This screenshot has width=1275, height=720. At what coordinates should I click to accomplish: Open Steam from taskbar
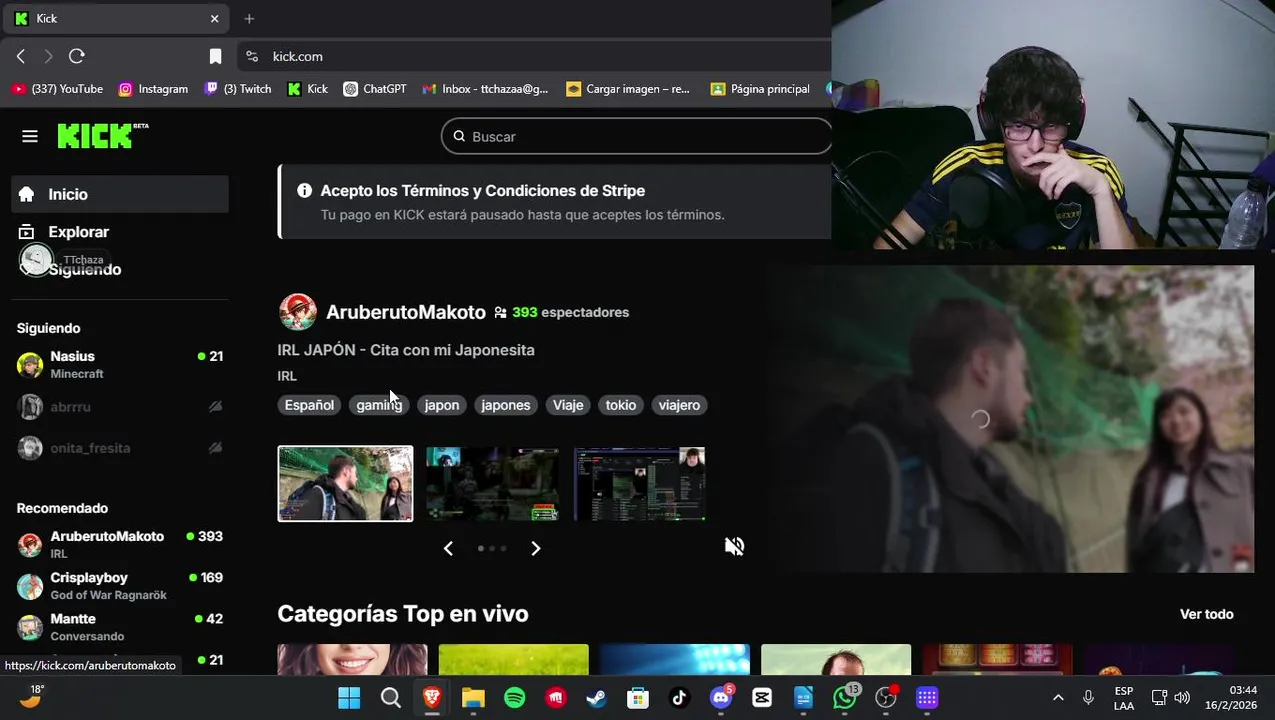[597, 698]
